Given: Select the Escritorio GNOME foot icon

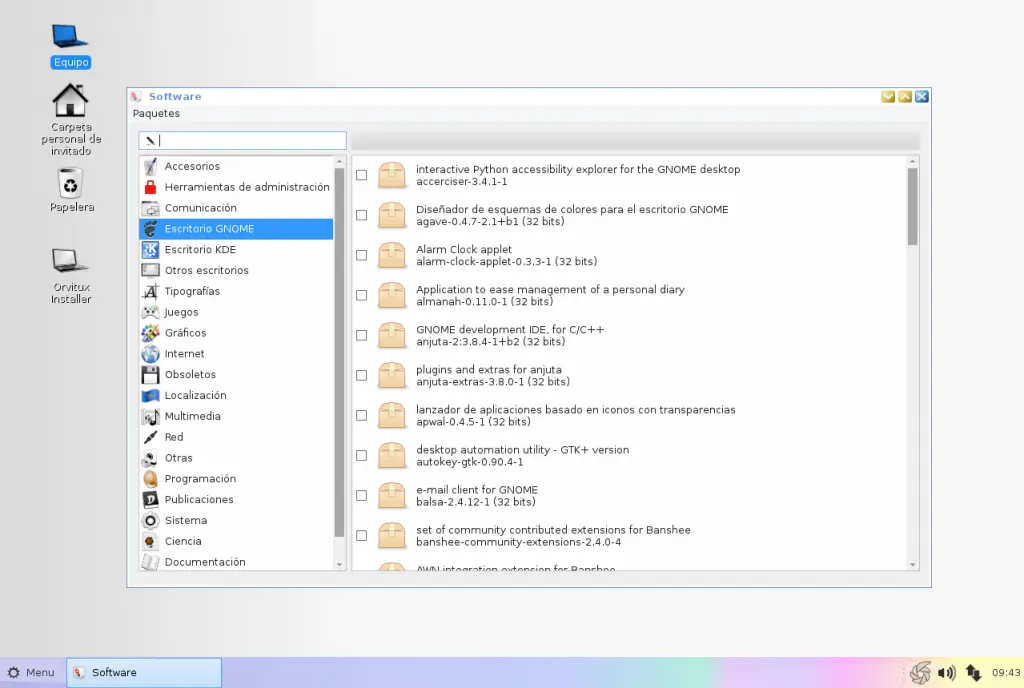Looking at the screenshot, I should coord(150,229).
